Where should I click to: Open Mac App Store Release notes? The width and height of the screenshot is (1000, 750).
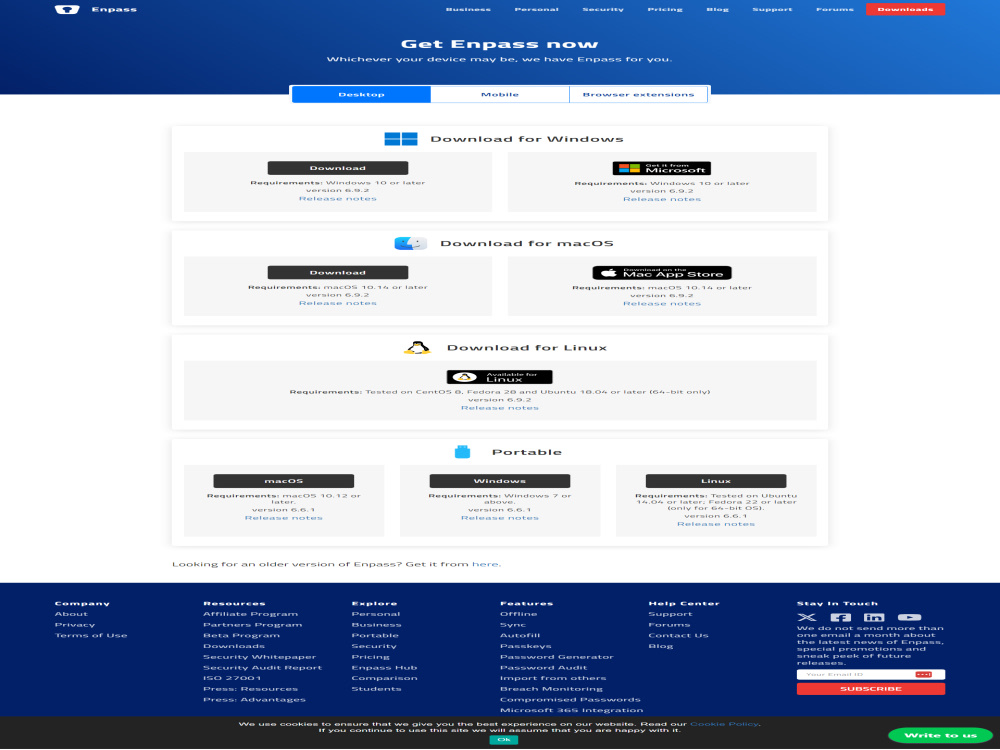point(661,304)
